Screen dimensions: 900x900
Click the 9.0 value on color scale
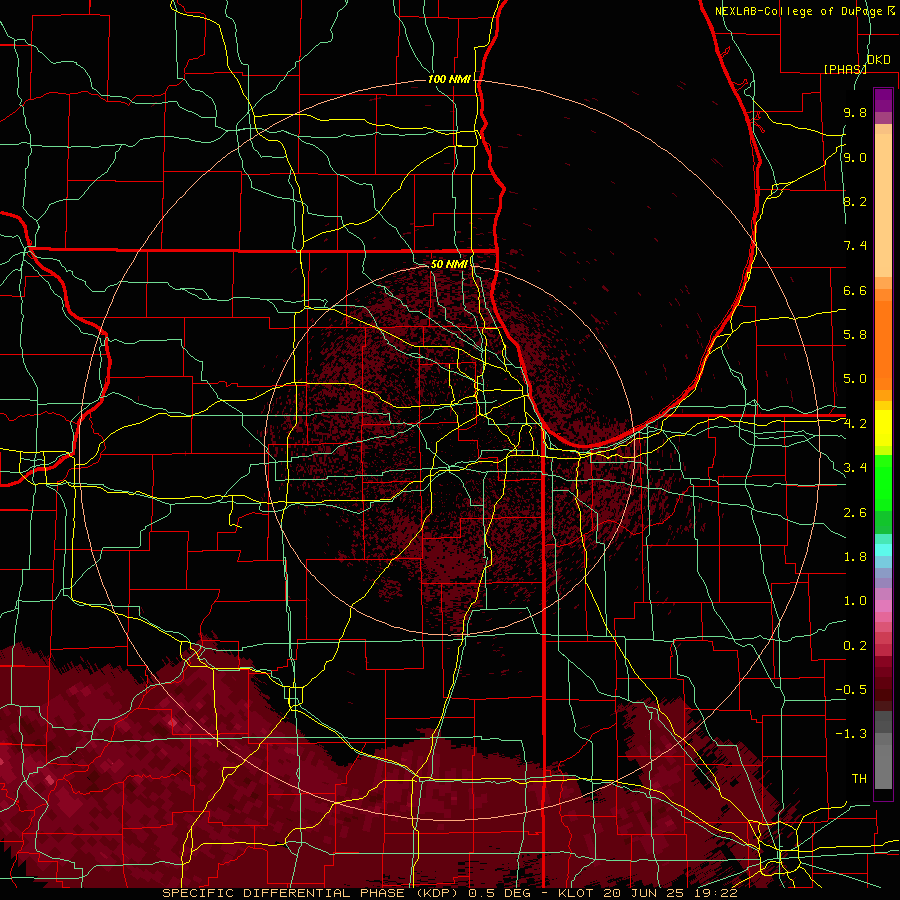855,157
